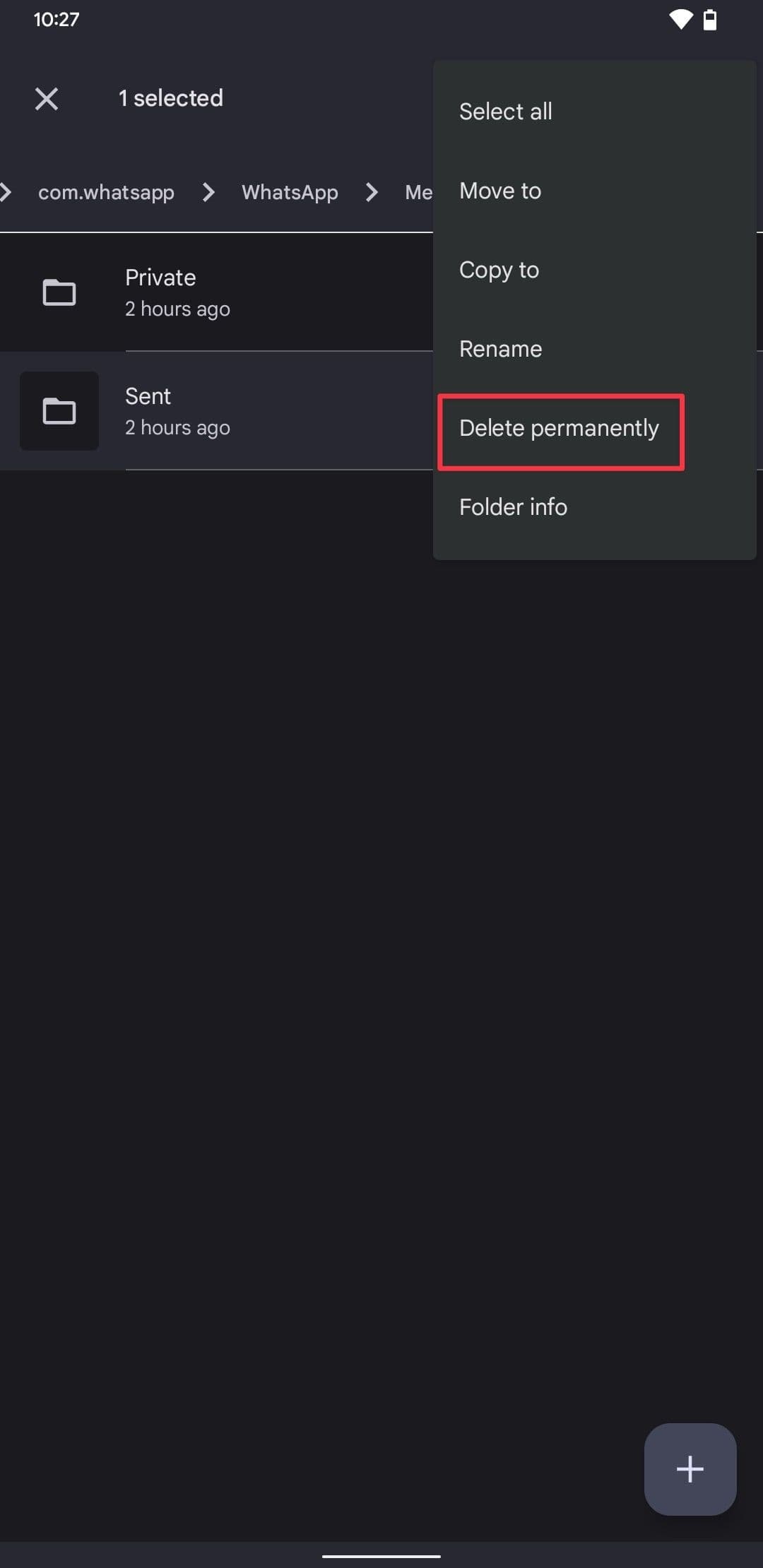This screenshot has height=1568, width=763.
Task: Pick Rename from the overflow menu
Action: click(x=500, y=349)
